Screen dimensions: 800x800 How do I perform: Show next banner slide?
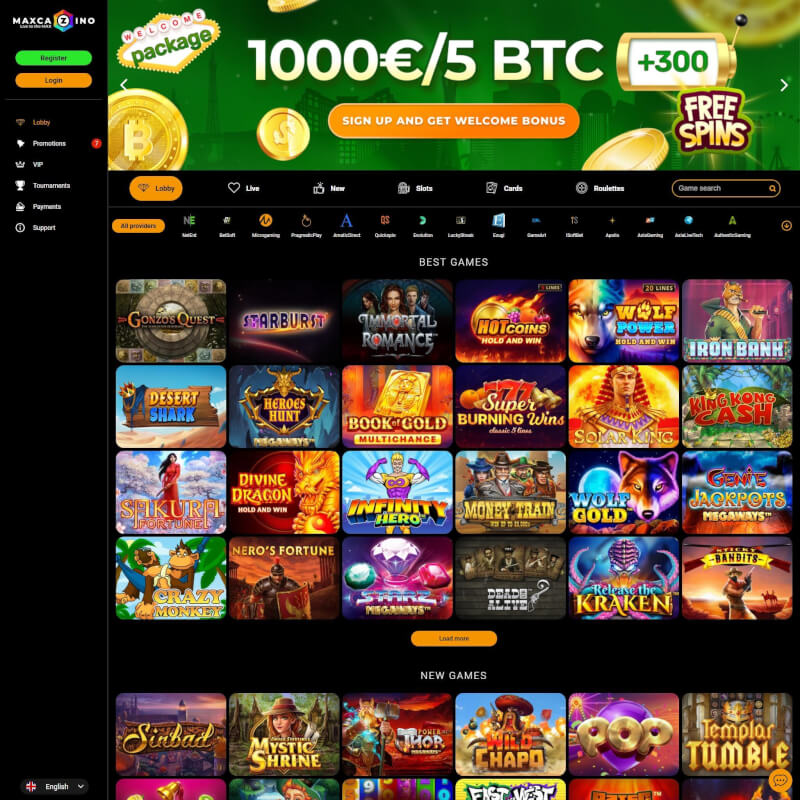[784, 85]
